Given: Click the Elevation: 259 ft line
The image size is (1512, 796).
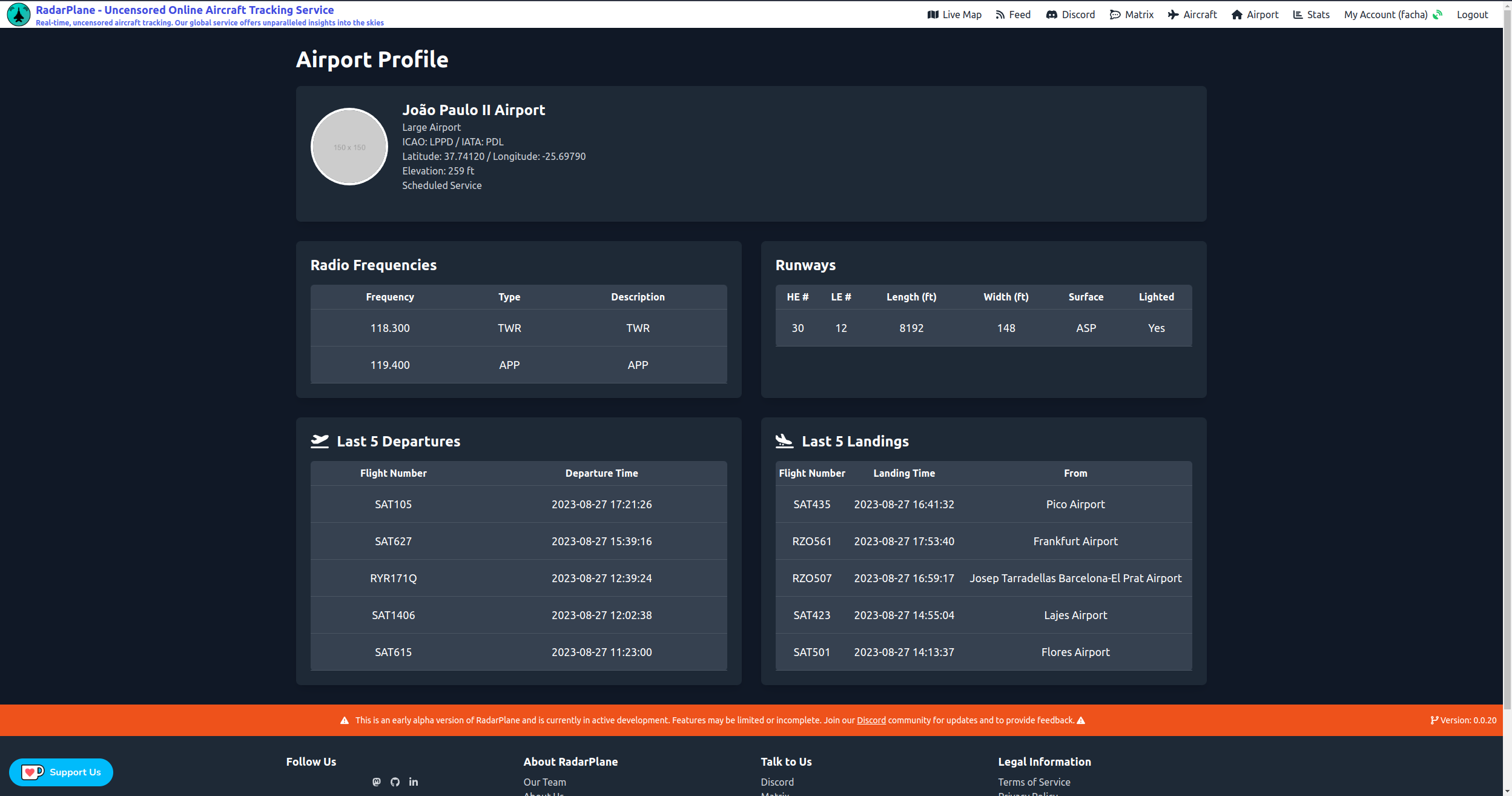Looking at the screenshot, I should 438,171.
